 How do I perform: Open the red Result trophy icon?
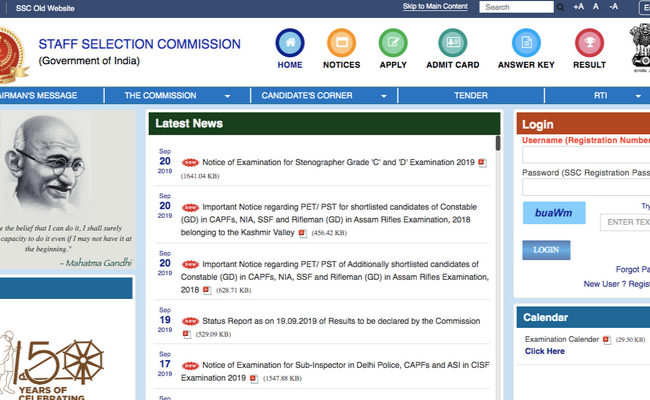tap(589, 44)
